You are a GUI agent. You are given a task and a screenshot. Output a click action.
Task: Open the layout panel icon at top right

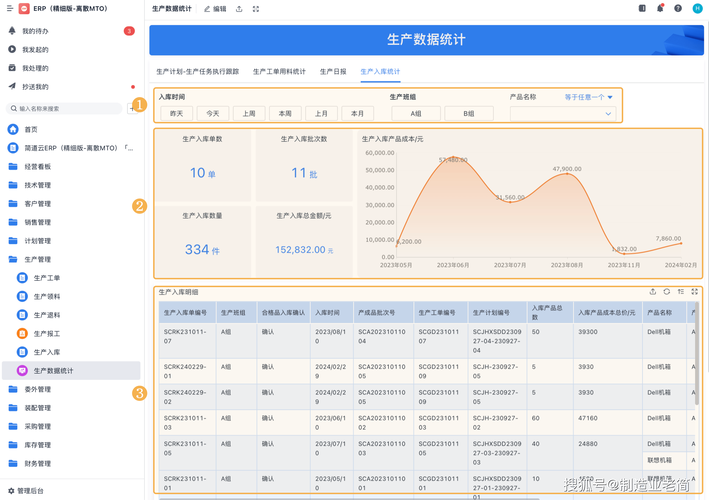pos(642,8)
